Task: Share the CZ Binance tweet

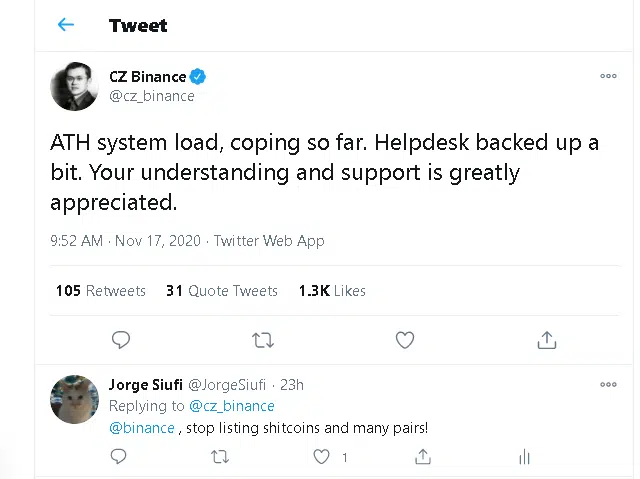Action: pyautogui.click(x=547, y=340)
